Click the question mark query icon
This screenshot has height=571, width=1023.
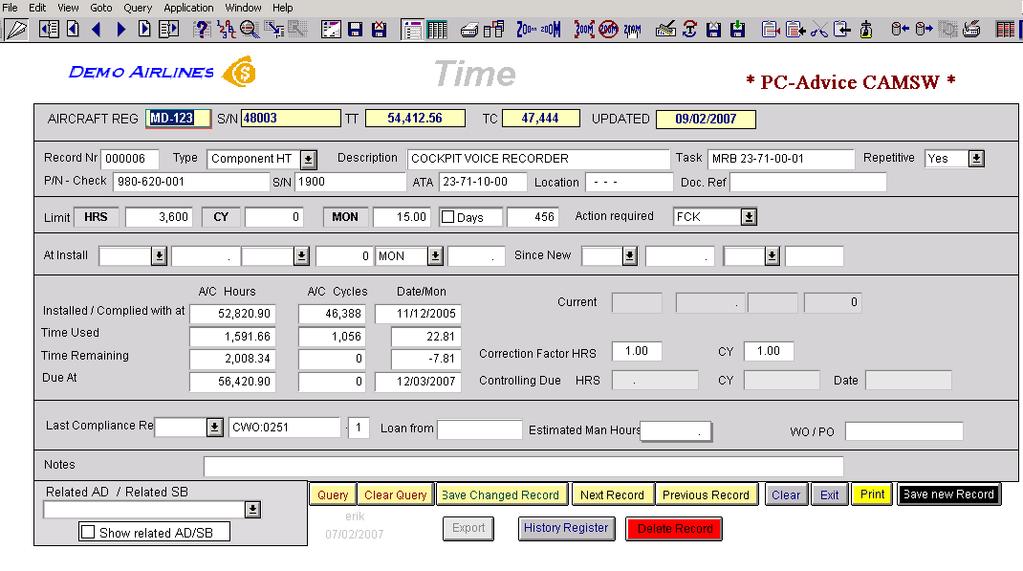coord(202,29)
